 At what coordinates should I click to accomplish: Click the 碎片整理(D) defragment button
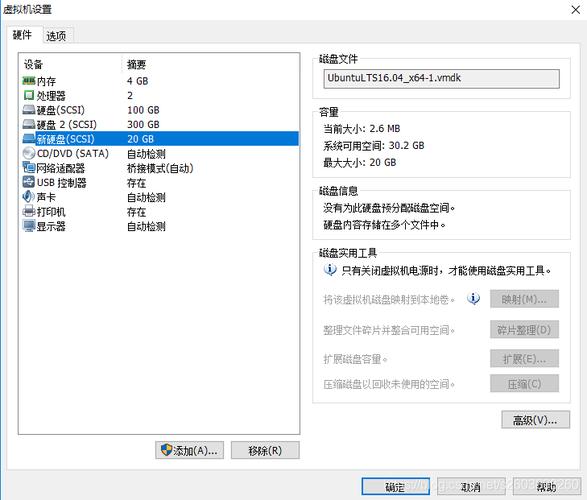(524, 329)
